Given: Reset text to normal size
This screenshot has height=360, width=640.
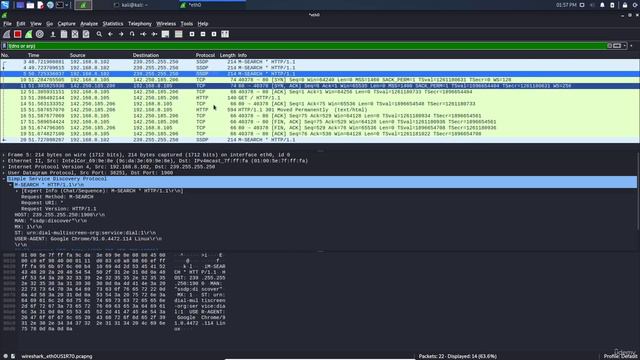Looking at the screenshot, I should [x=214, y=34].
